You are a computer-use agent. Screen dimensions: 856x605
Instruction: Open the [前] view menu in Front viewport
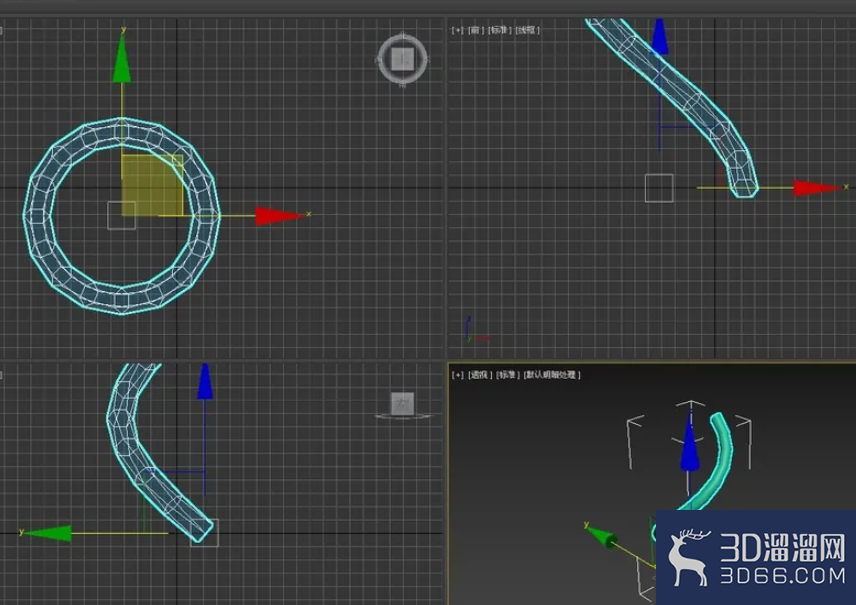[475, 30]
